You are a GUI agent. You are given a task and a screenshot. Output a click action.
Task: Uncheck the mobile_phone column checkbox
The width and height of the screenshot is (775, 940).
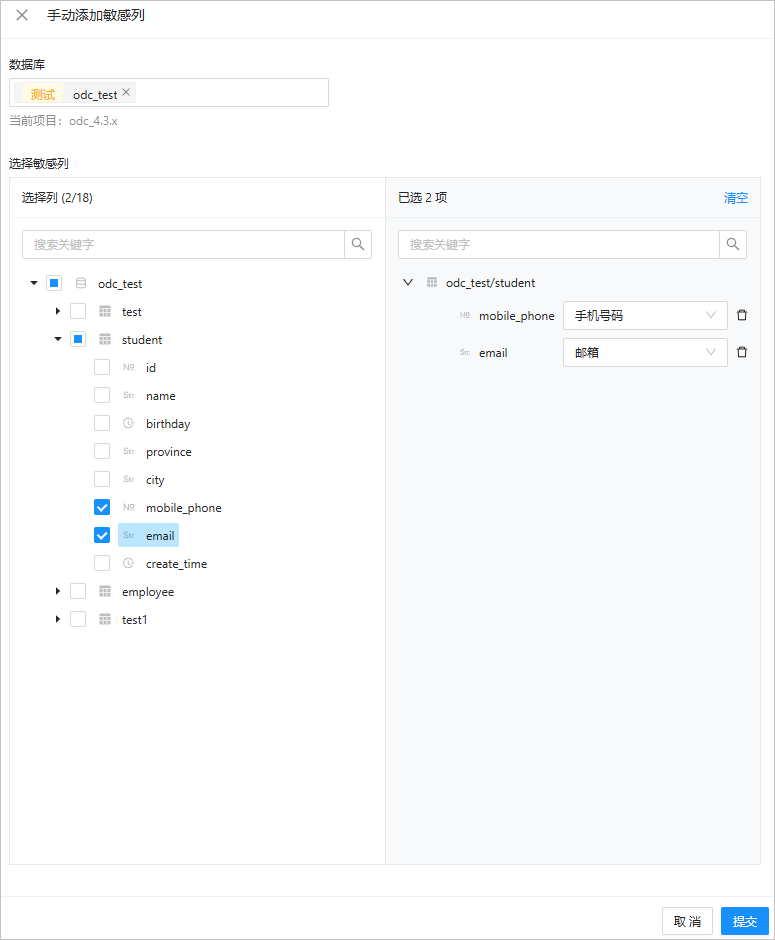coord(102,507)
